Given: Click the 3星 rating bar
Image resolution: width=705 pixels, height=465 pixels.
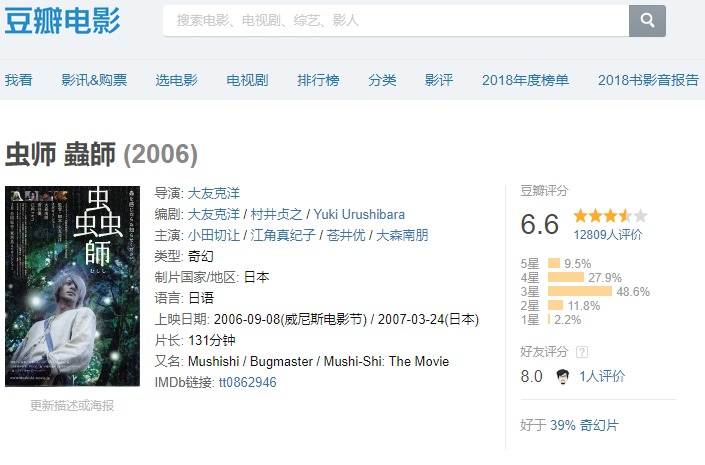Looking at the screenshot, I should pyautogui.click(x=580, y=291).
